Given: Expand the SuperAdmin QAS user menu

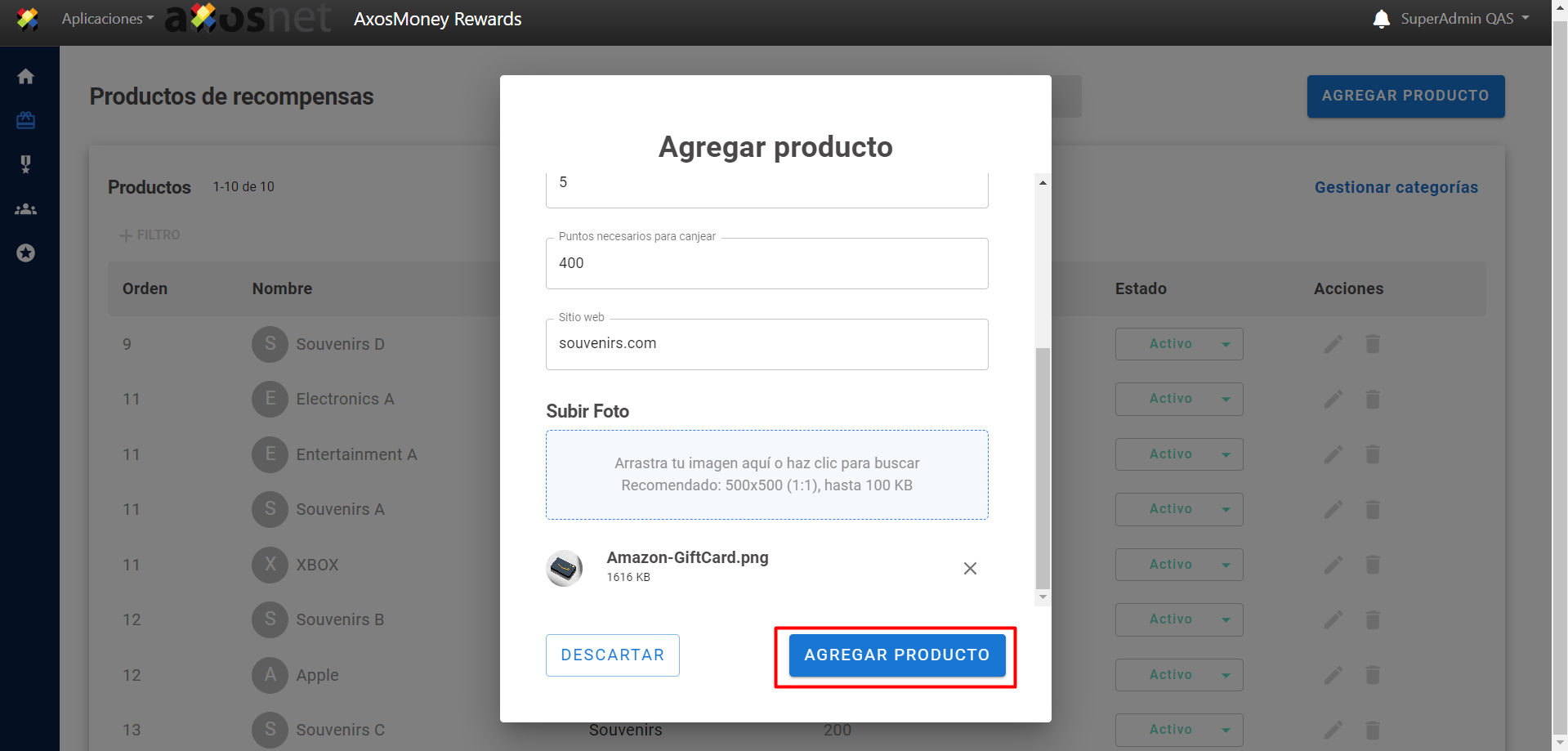Looking at the screenshot, I should point(1464,19).
